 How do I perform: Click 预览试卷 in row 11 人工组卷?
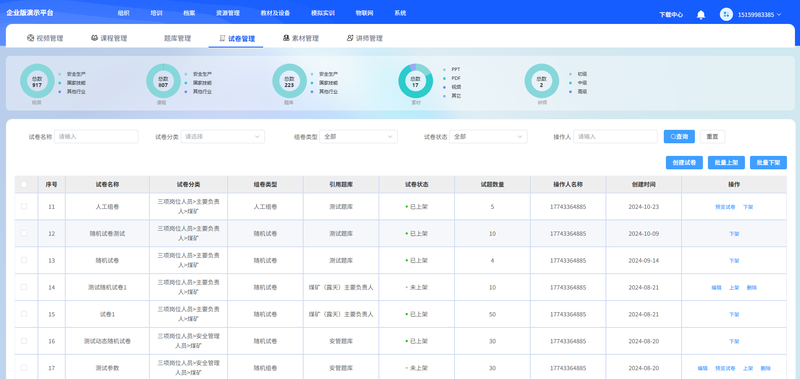(725, 207)
